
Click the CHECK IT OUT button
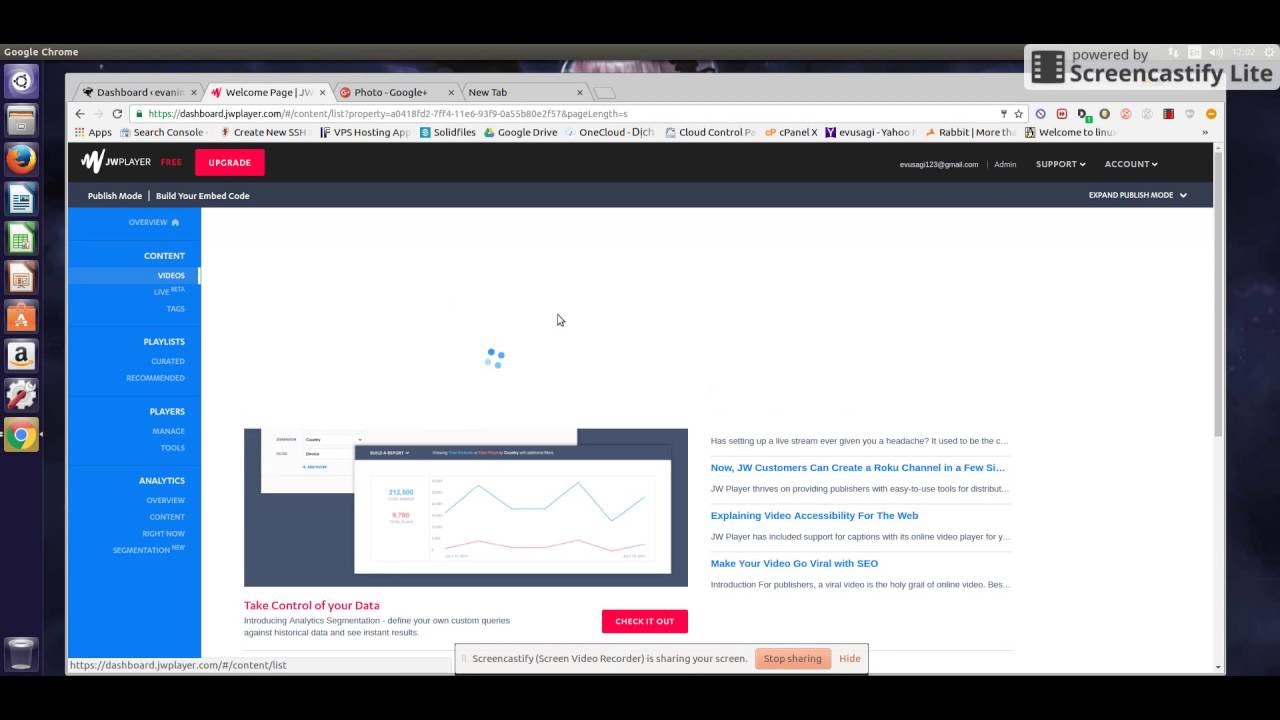tap(645, 621)
